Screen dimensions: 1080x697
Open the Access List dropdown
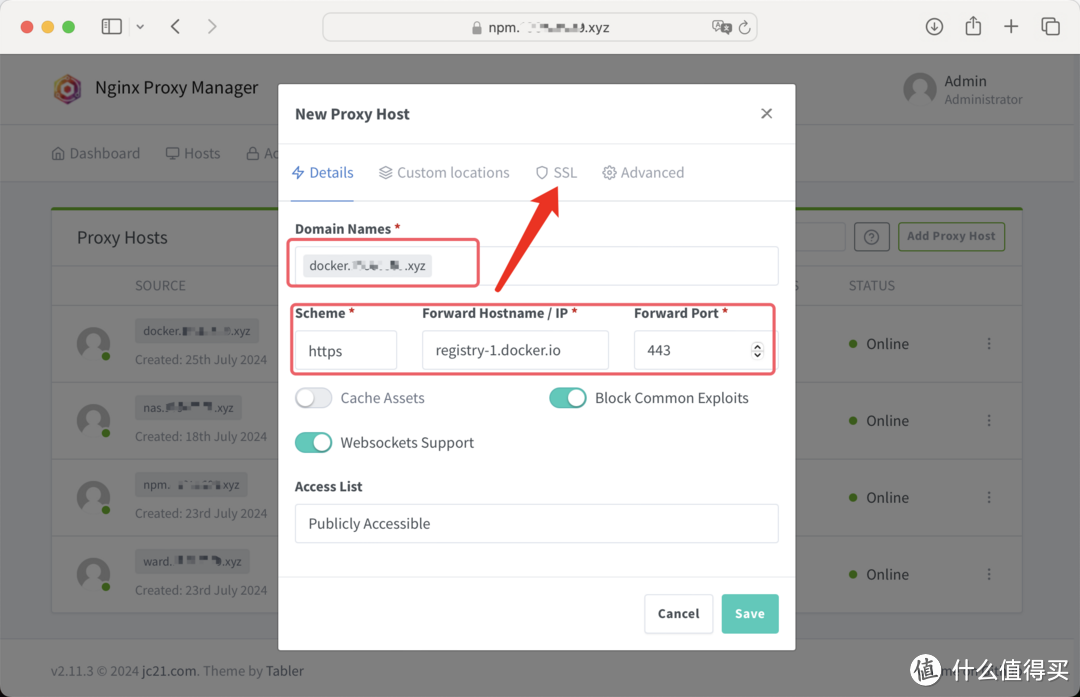tap(536, 524)
